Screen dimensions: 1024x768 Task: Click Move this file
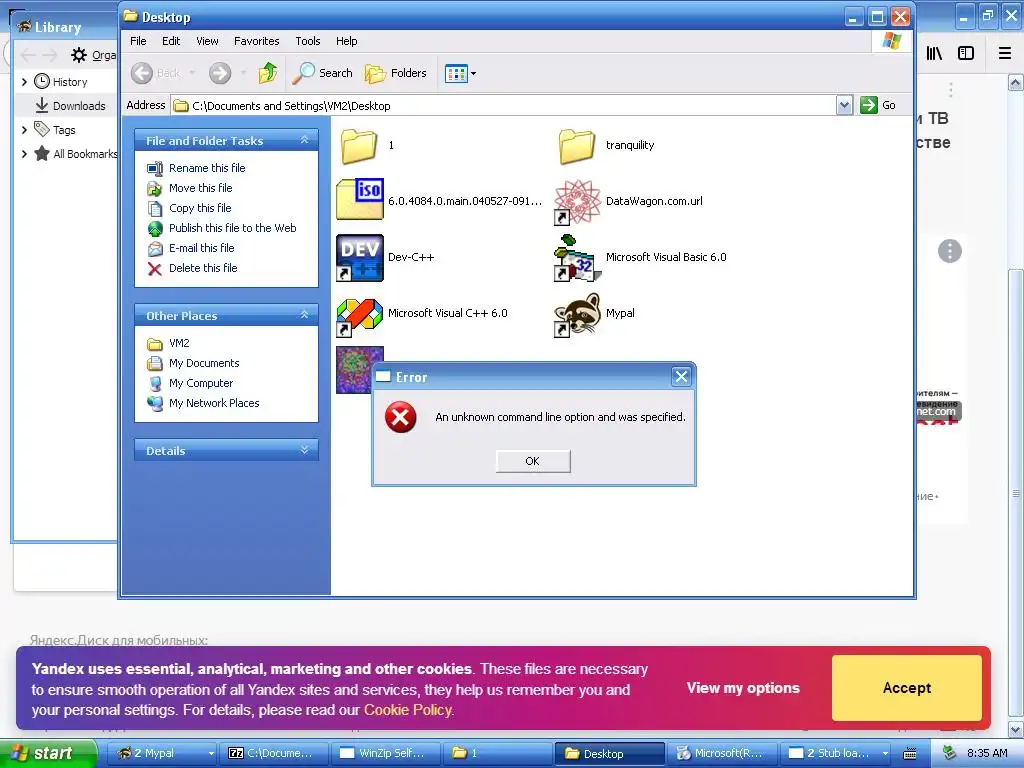200,188
